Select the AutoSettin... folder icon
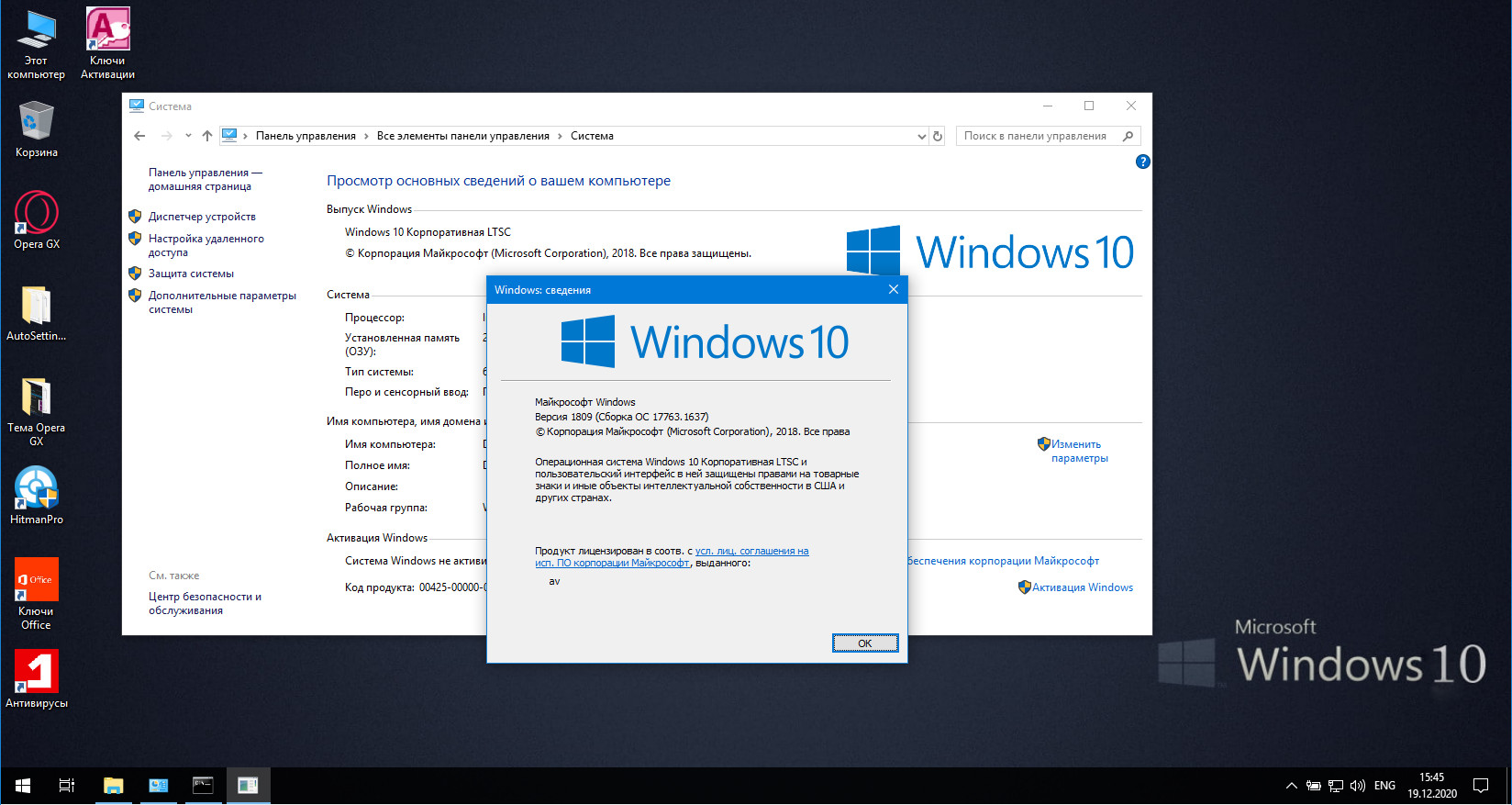 tap(36, 313)
